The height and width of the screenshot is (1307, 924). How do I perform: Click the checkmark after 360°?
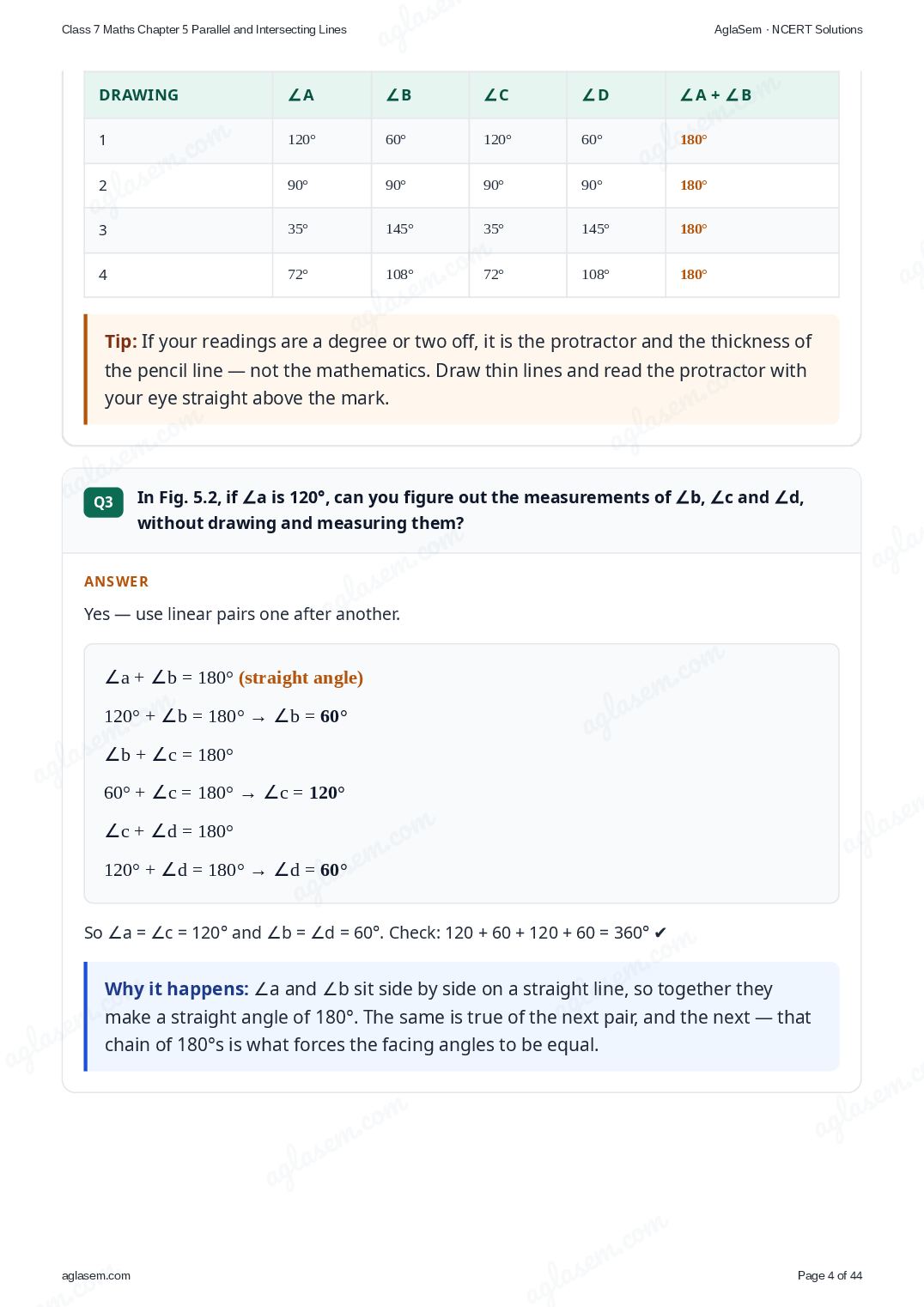[660, 933]
